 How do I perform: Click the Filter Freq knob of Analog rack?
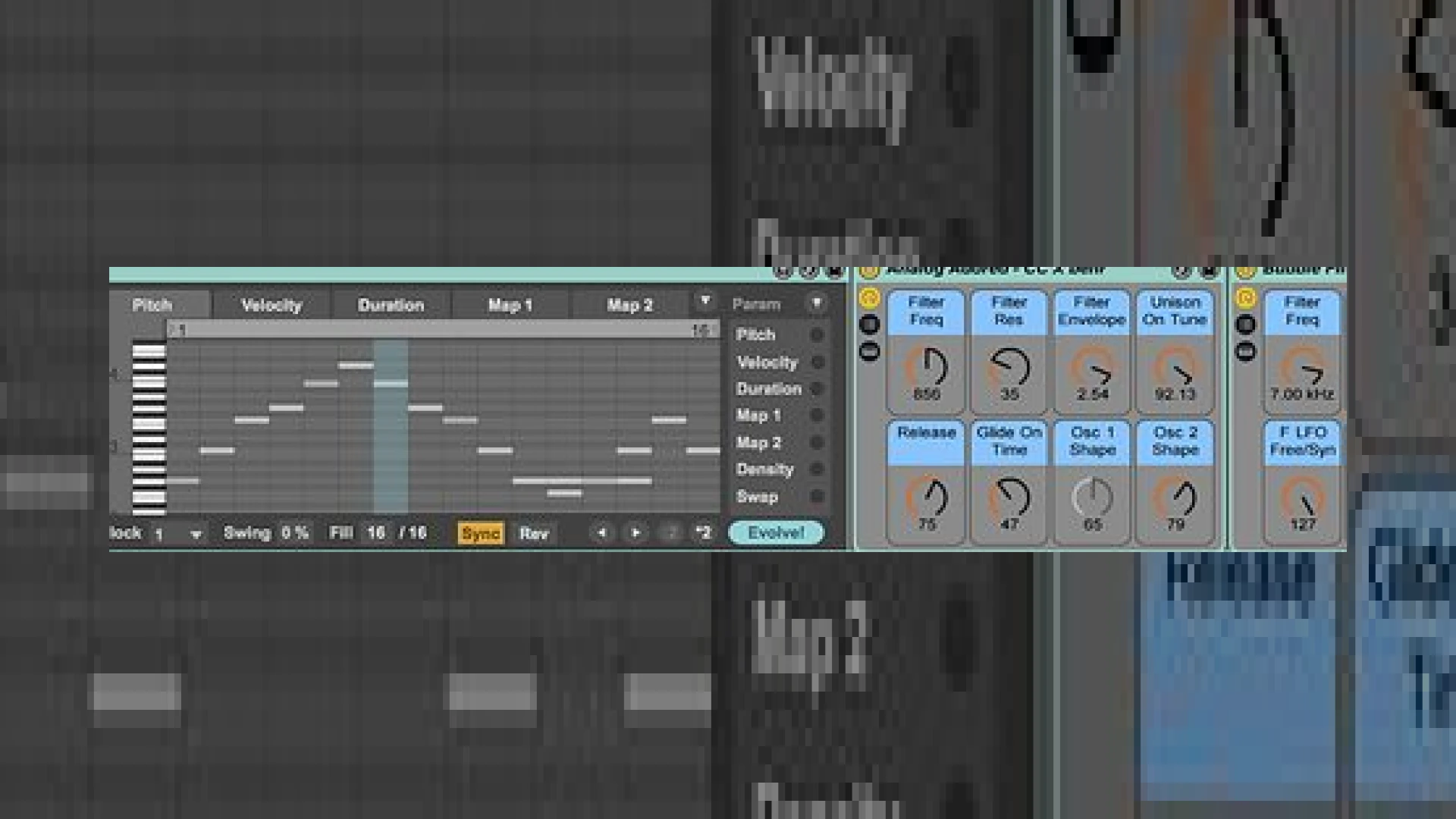pyautogui.click(x=926, y=368)
